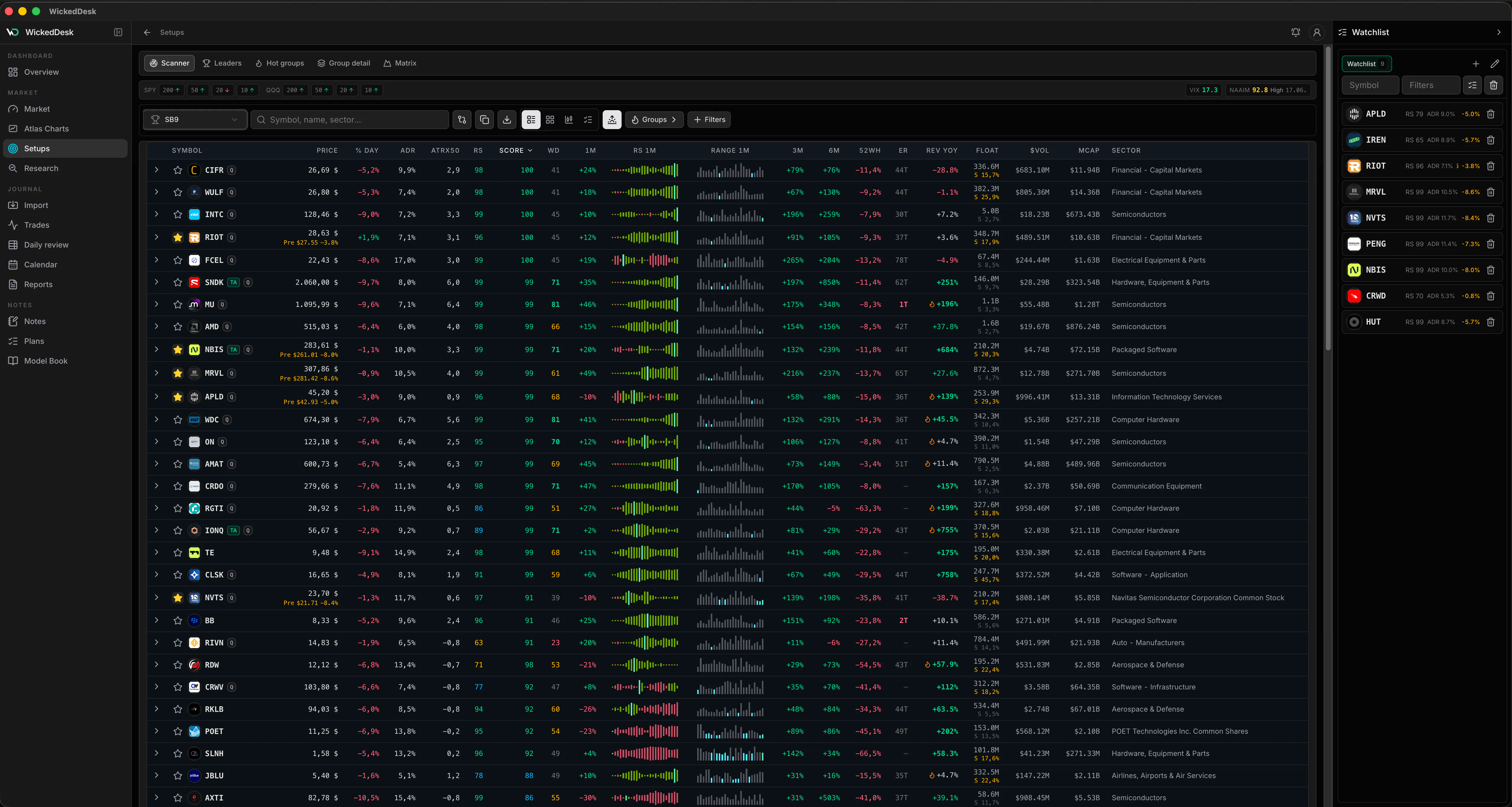
Task: Expand the AMAT row details
Action: click(x=157, y=464)
